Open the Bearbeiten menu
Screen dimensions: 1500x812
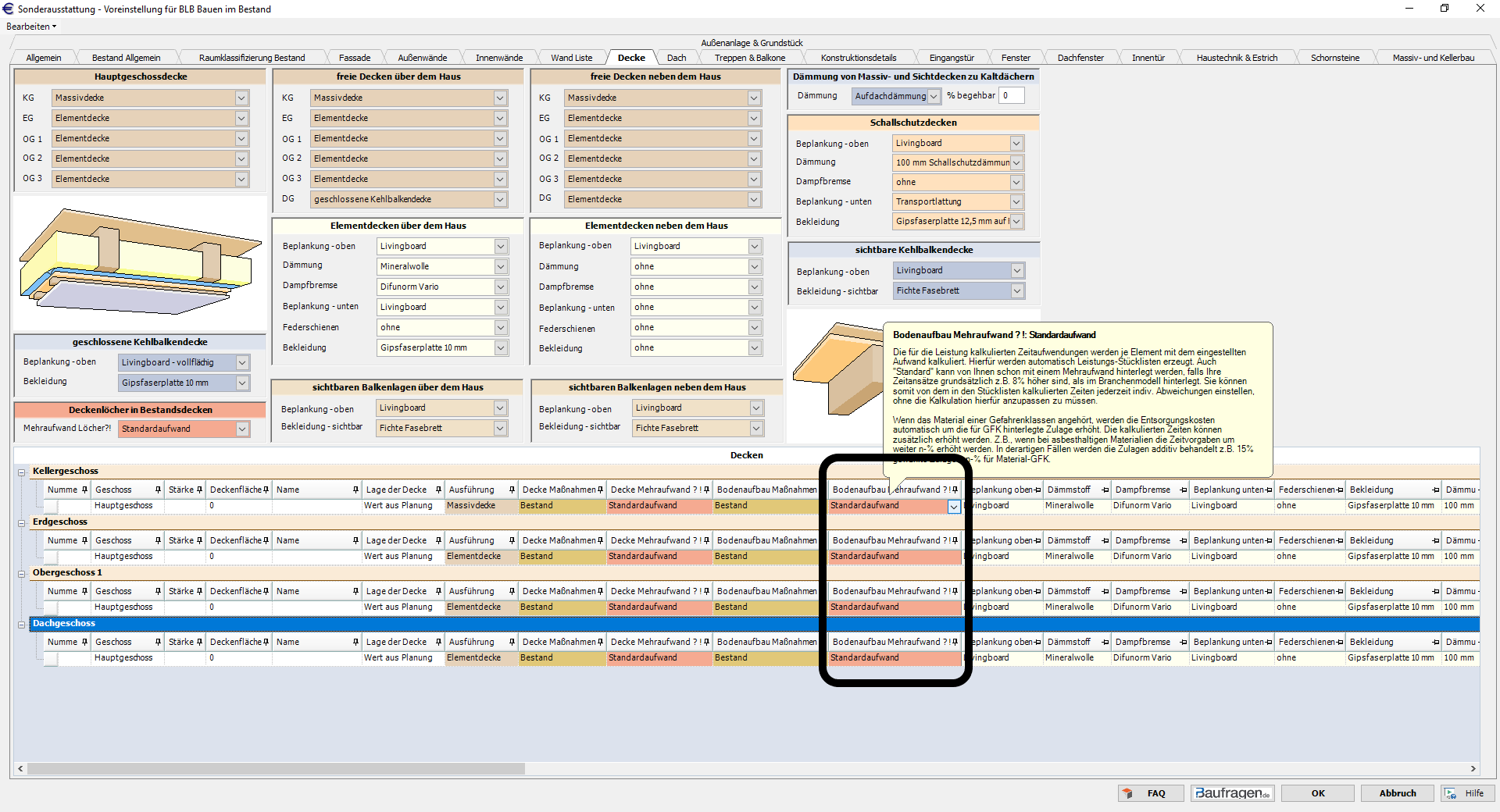click(30, 27)
